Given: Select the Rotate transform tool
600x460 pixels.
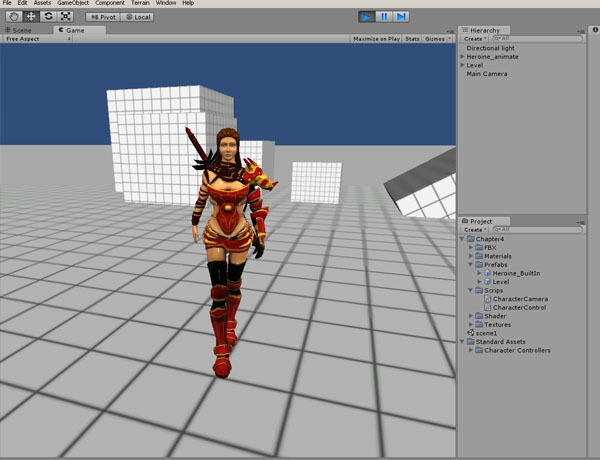Looking at the screenshot, I should (x=48, y=17).
